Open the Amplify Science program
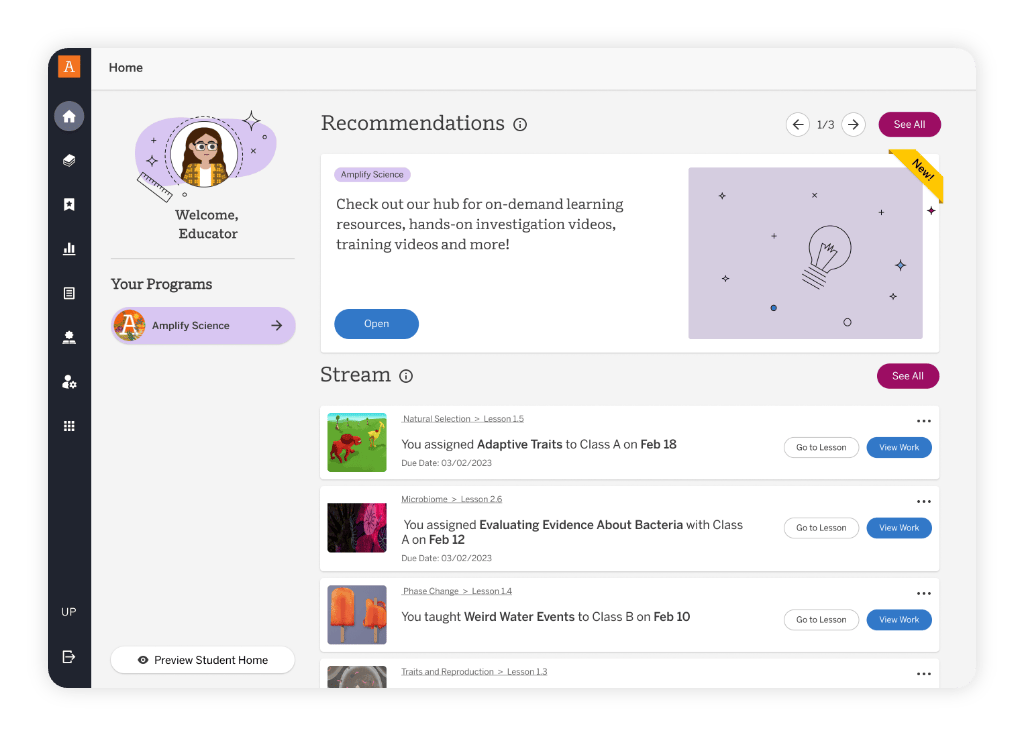This screenshot has height=735, width=1024. [203, 326]
